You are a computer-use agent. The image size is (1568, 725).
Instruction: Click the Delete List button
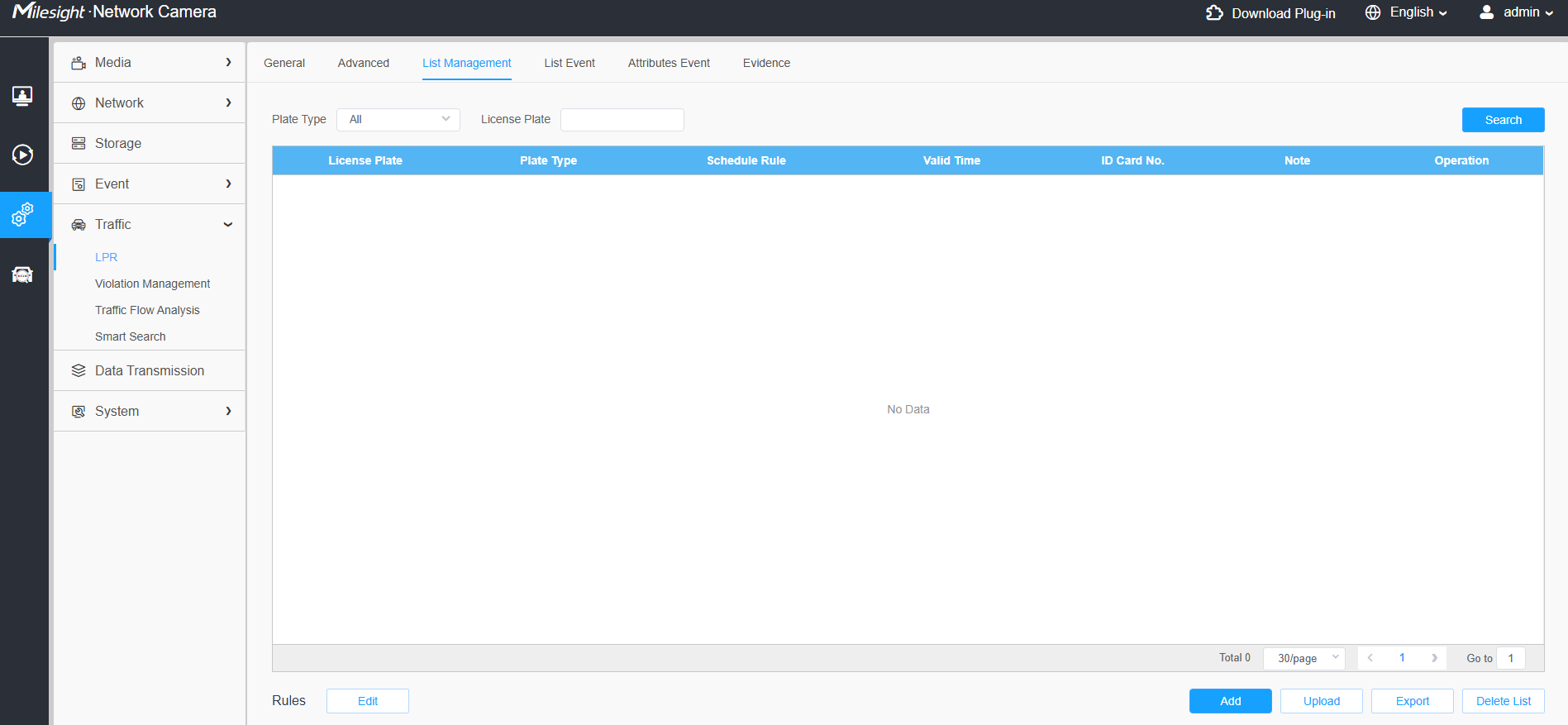coord(1503,701)
